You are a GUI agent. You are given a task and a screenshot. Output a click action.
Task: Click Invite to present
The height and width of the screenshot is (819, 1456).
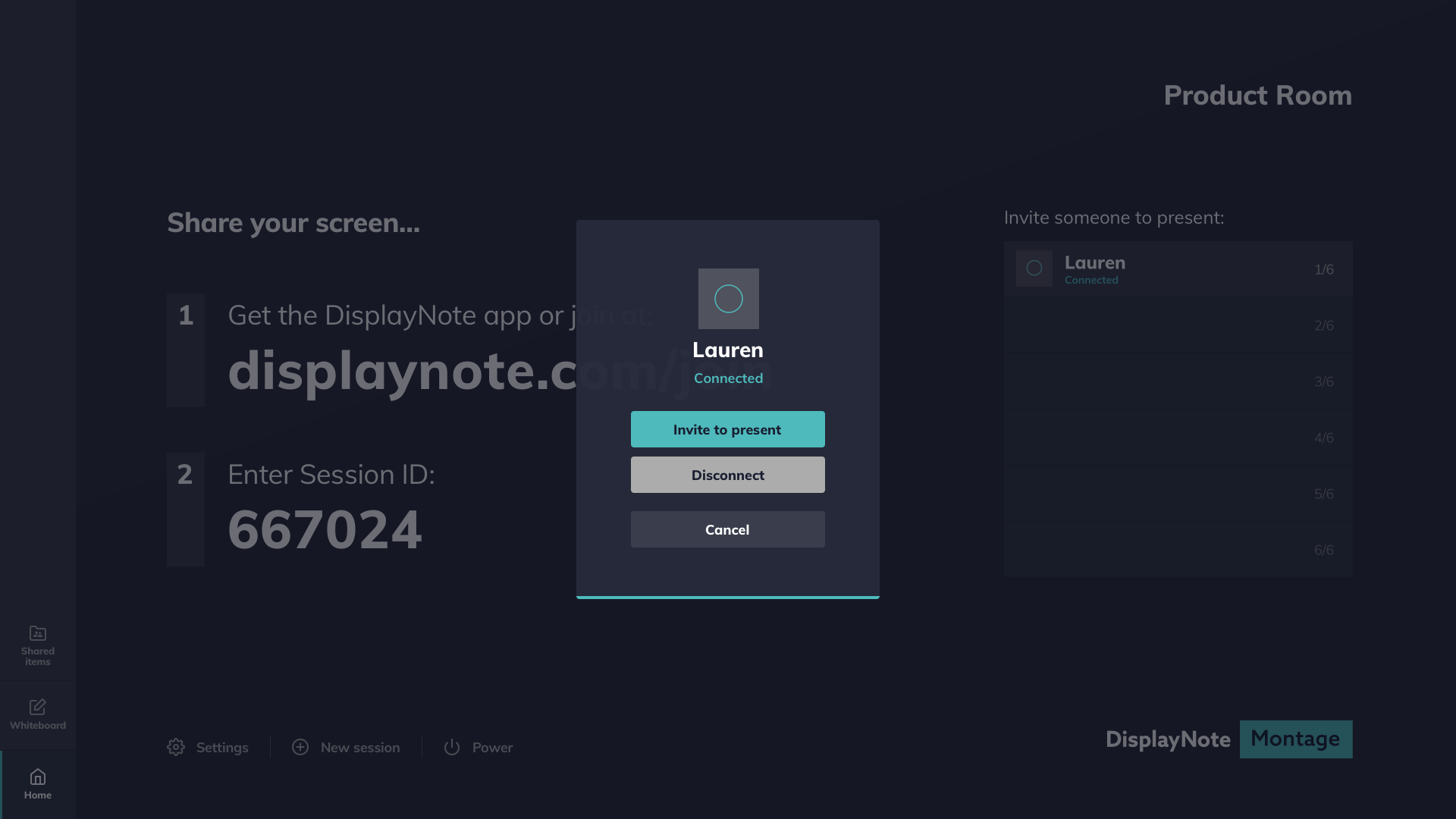pos(727,429)
